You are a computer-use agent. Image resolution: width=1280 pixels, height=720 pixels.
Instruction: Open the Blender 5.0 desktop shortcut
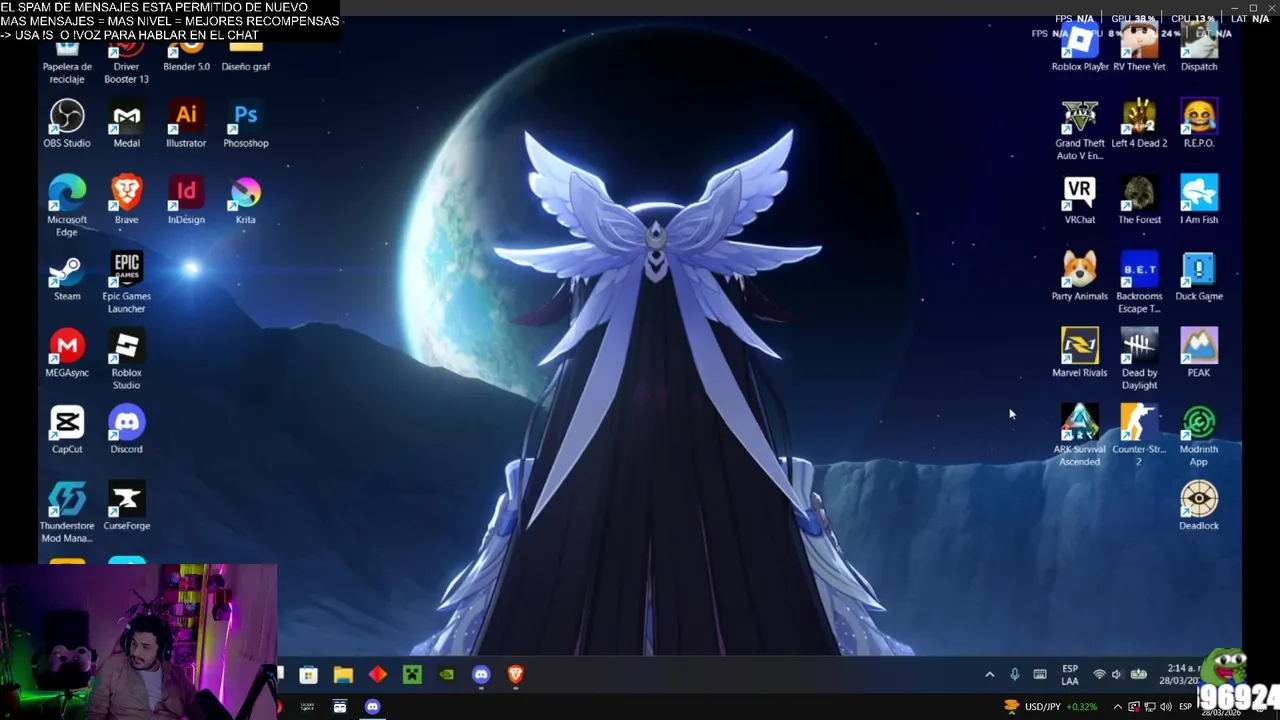click(x=186, y=56)
